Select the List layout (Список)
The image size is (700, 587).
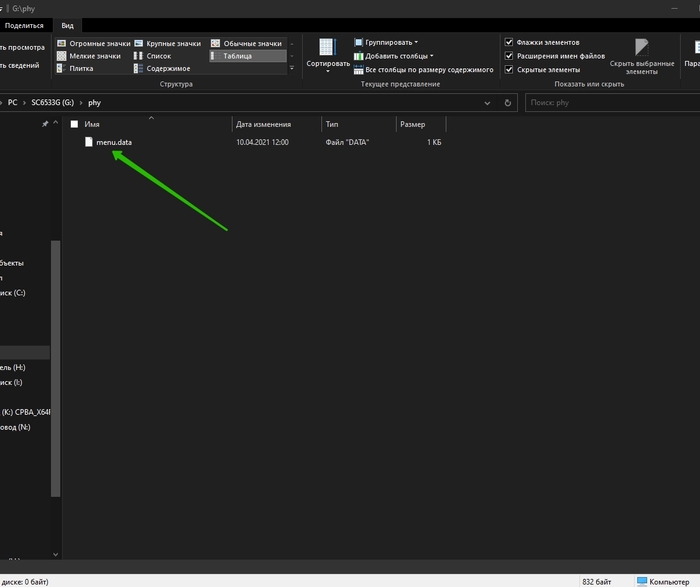click(x=153, y=56)
